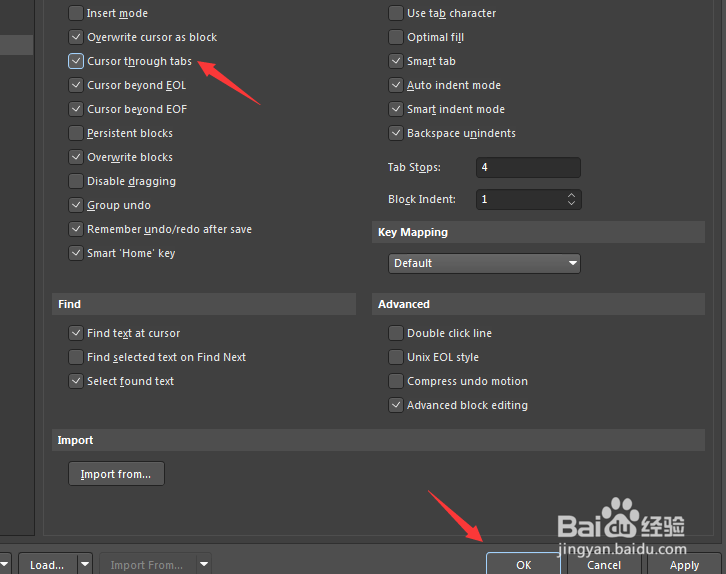This screenshot has height=574, width=726.
Task: Toggle Select found text checkbox
Action: 75,381
